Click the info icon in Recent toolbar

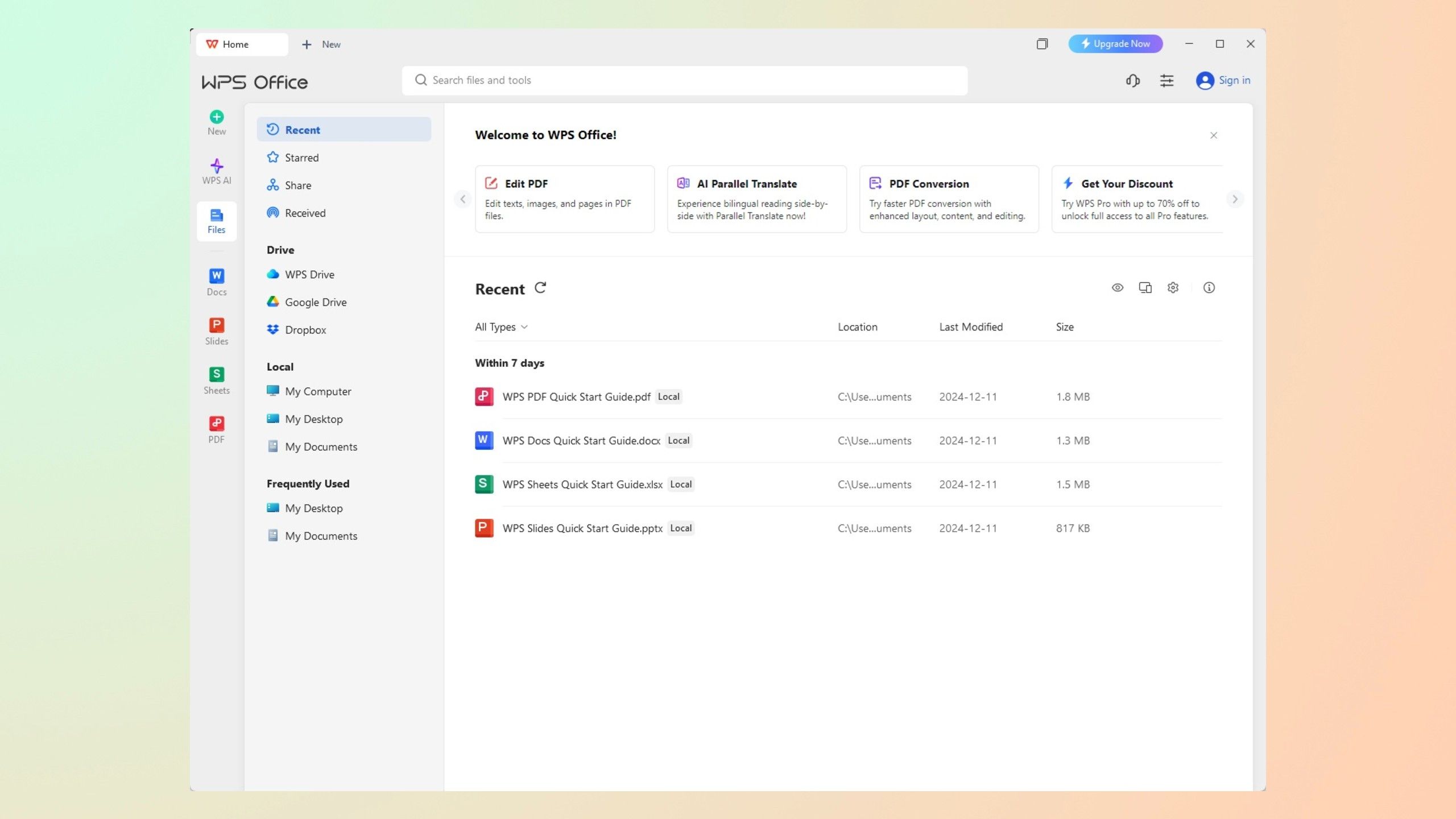[1209, 288]
